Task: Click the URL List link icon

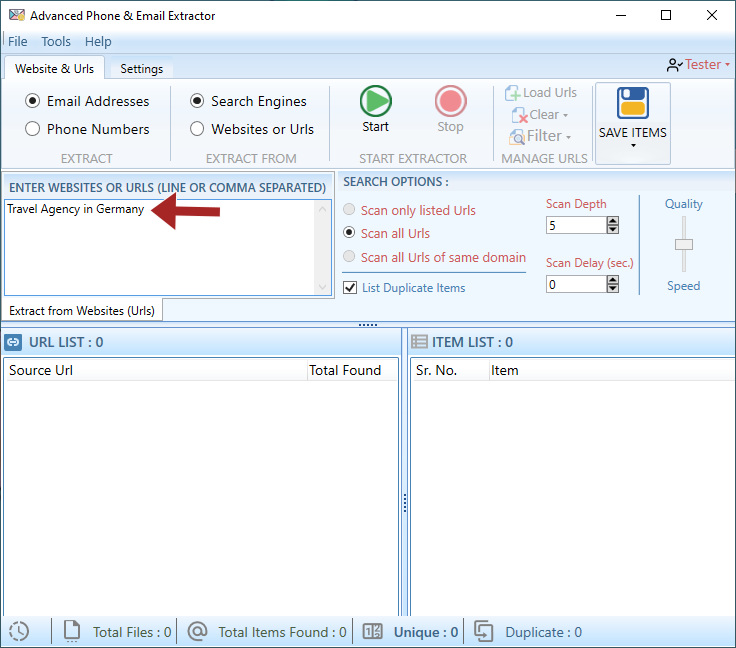Action: click(13, 342)
